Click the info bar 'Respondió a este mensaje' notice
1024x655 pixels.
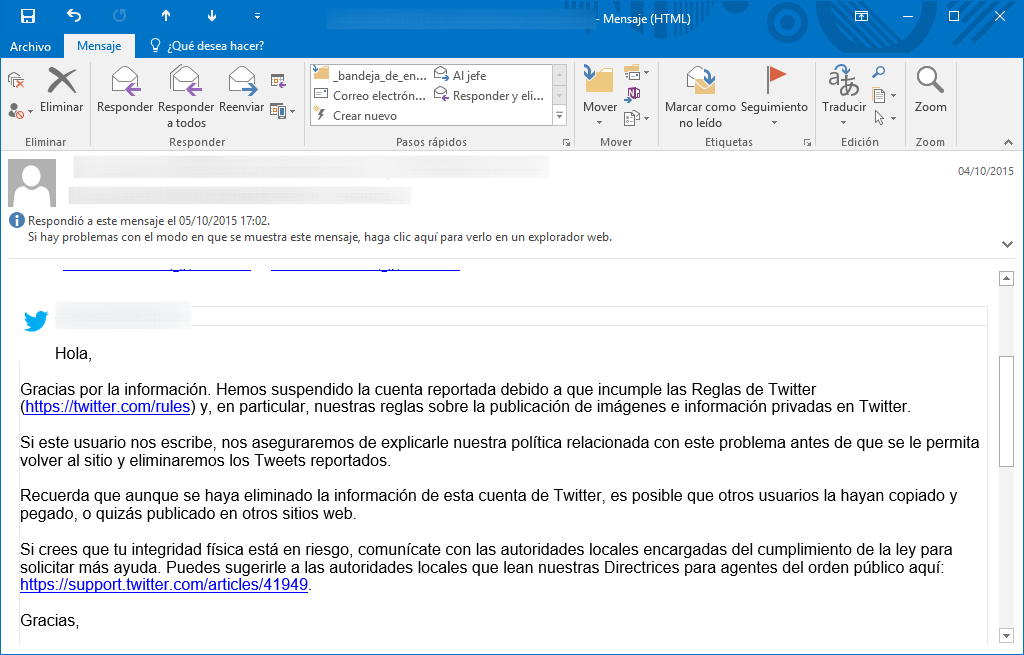click(149, 221)
